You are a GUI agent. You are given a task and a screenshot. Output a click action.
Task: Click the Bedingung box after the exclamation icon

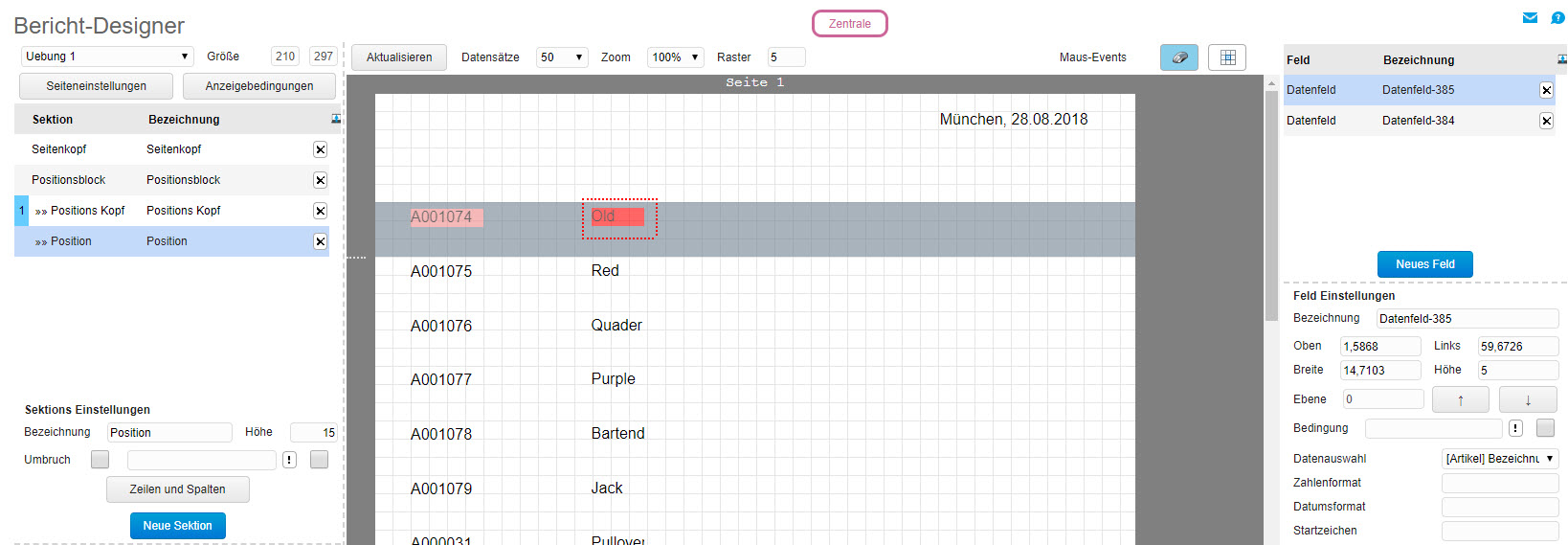point(1545,428)
